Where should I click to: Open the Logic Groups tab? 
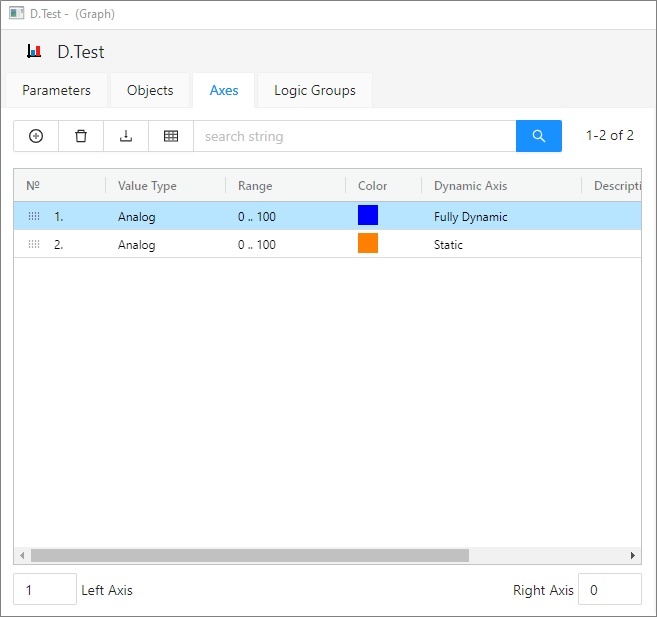(314, 90)
